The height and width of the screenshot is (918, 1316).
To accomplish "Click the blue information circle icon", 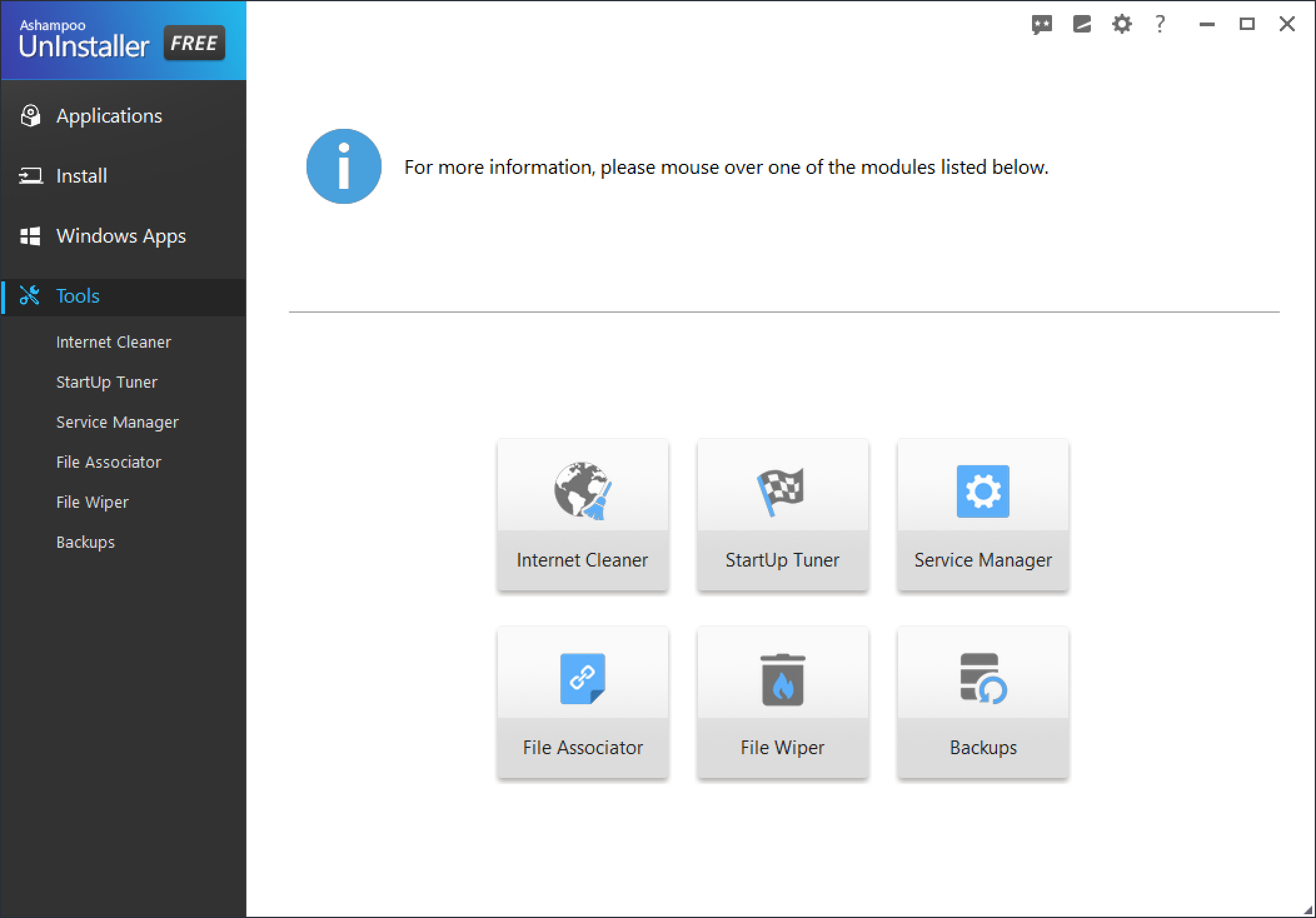I will pos(344,166).
